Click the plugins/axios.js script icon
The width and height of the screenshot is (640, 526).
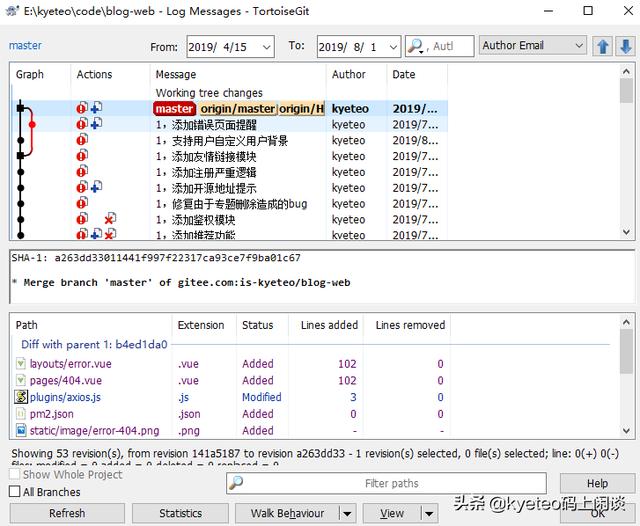point(21,397)
